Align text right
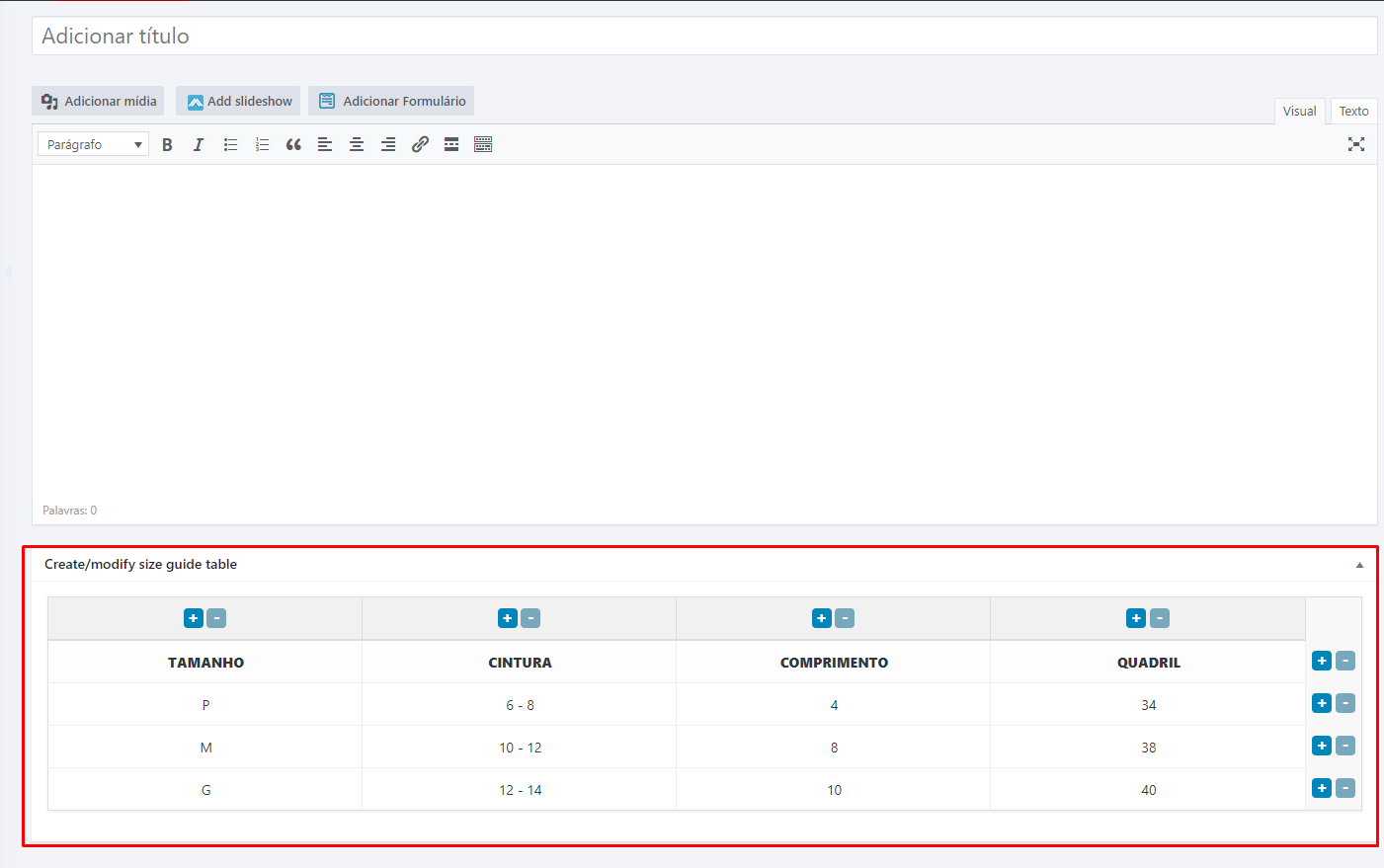Viewport: 1384px width, 868px height. tap(388, 144)
